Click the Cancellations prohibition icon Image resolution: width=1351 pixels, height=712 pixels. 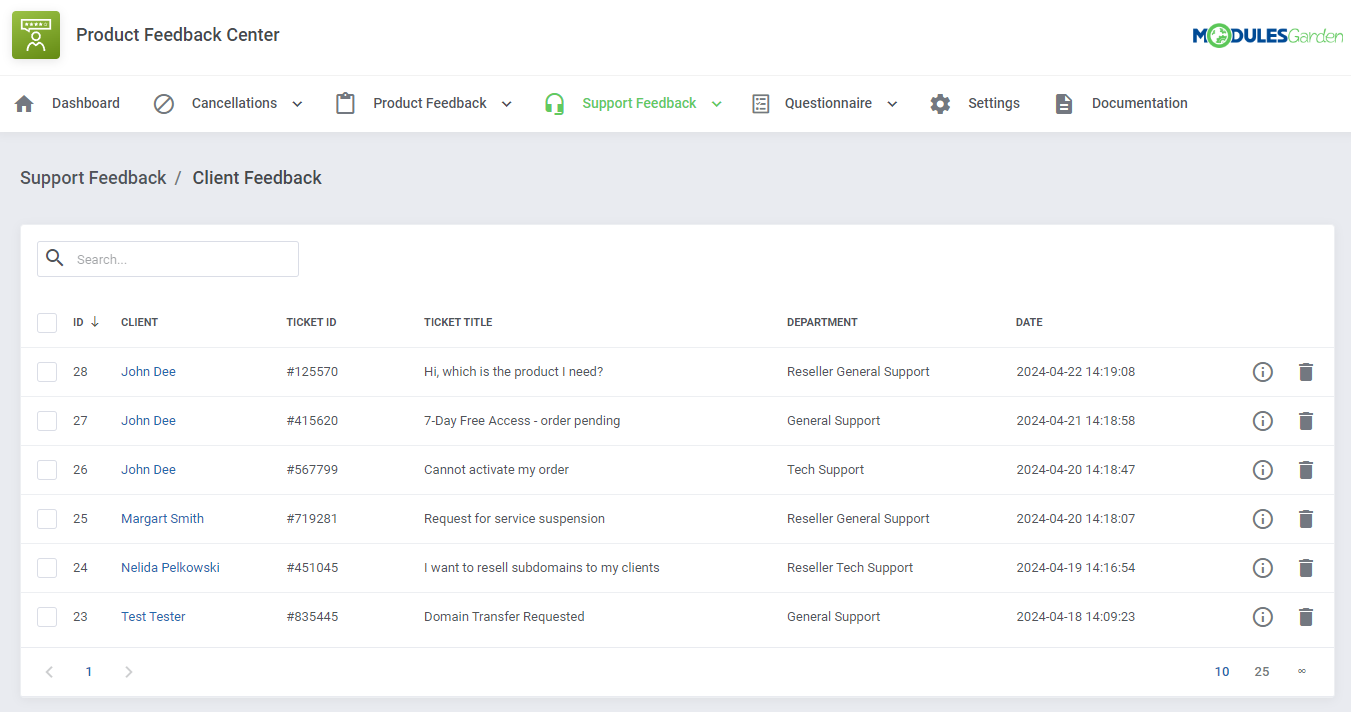click(x=164, y=103)
